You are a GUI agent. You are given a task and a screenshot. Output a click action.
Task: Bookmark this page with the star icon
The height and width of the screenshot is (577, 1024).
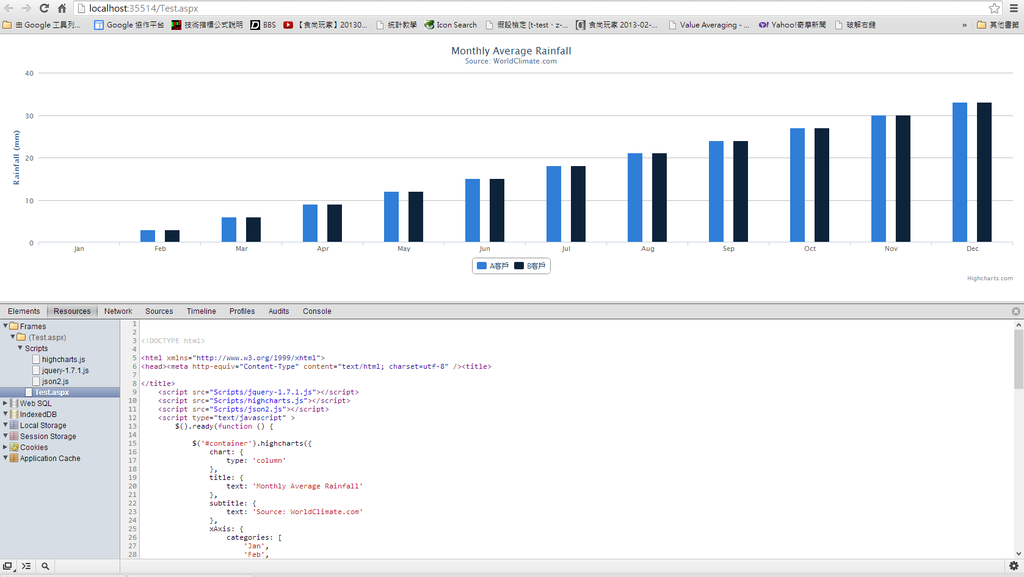click(995, 8)
